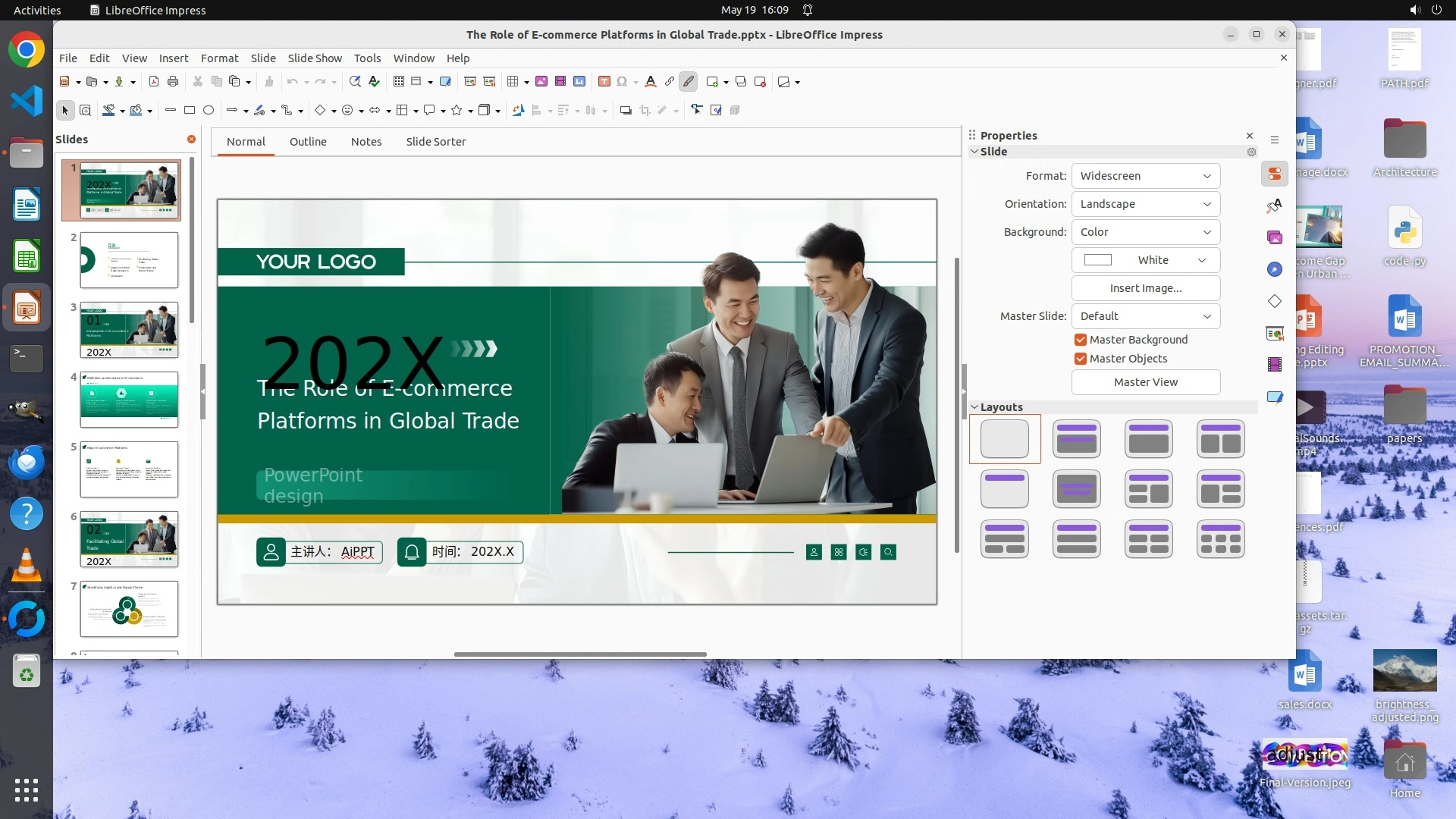Open the Format dropdown showing Widescreen

coord(1145,176)
